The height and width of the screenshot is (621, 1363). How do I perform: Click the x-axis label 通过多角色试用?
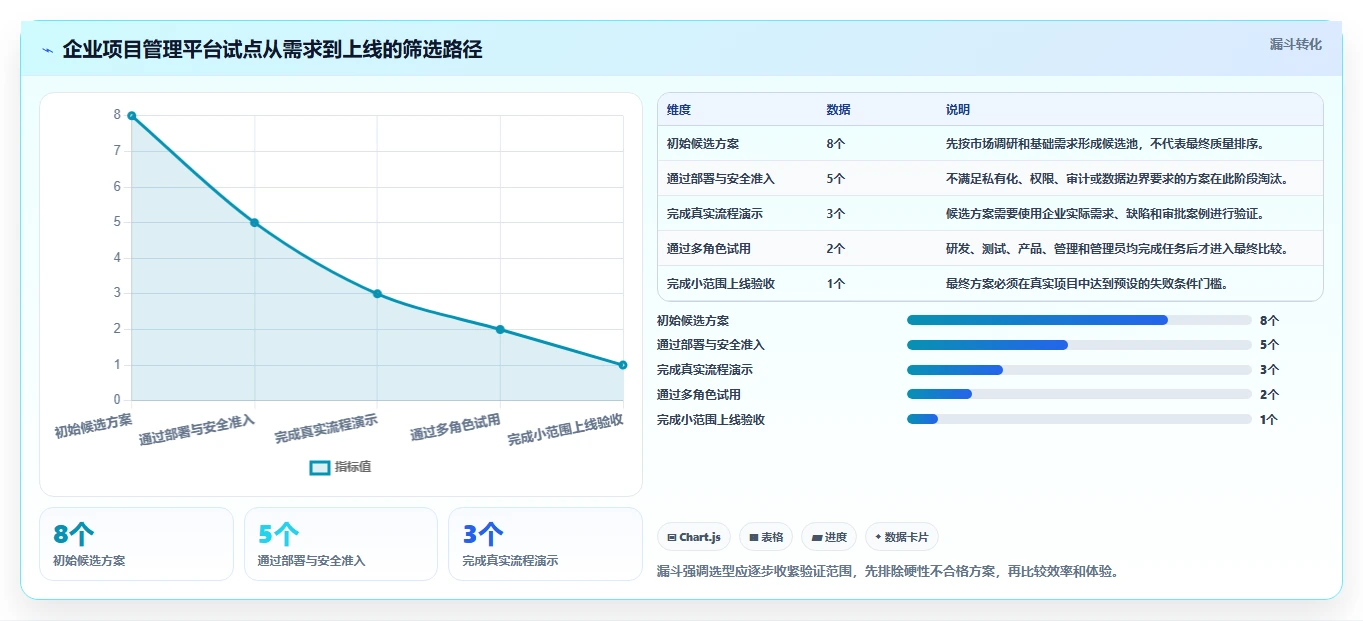pos(455,428)
